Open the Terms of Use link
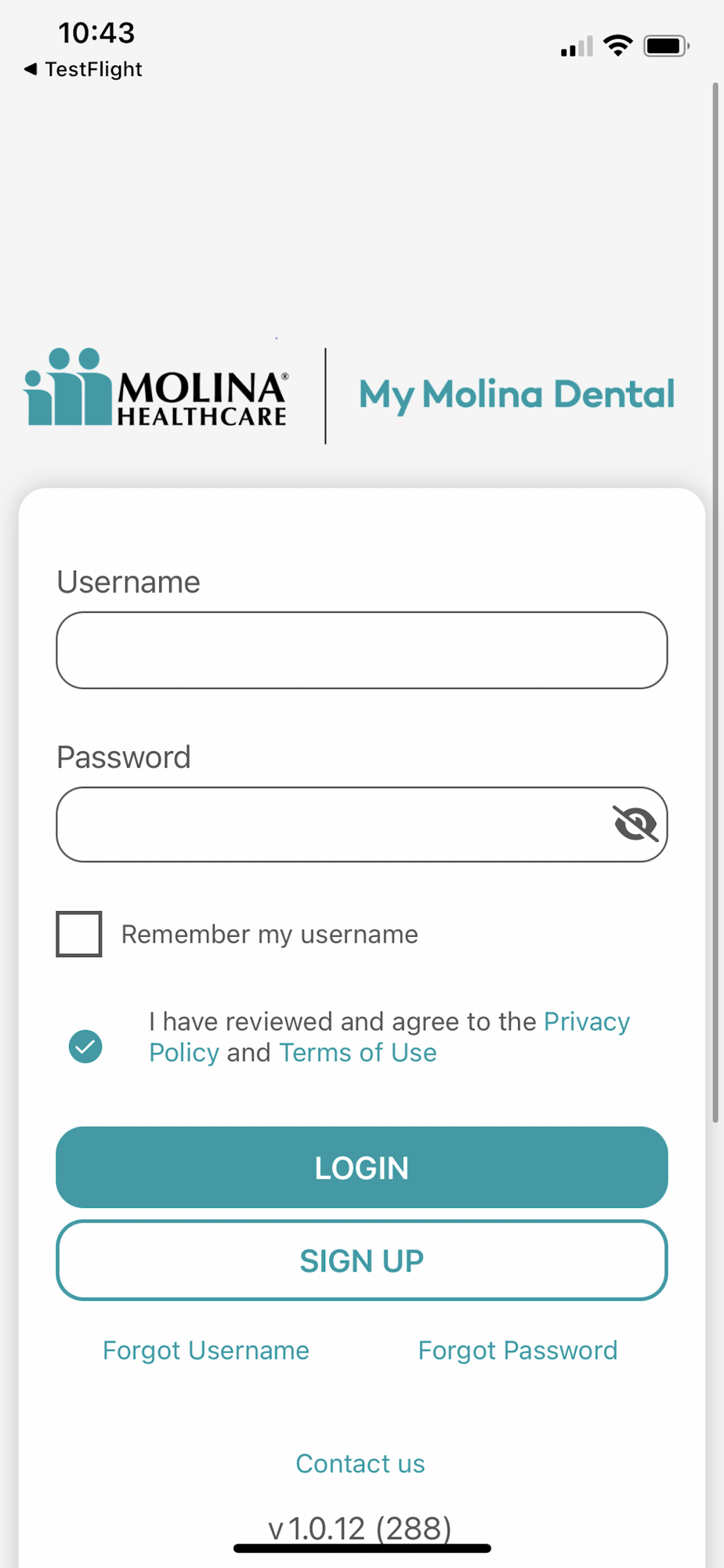 click(x=357, y=1053)
